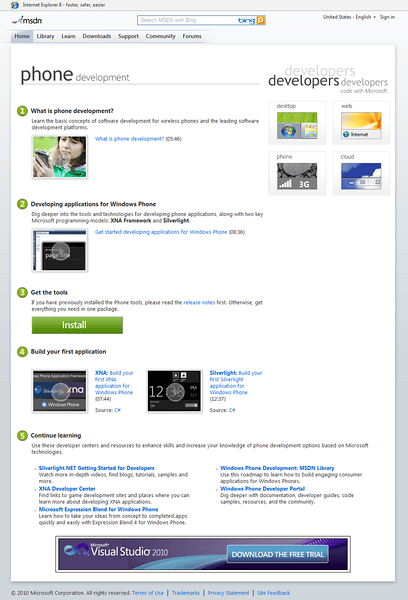
Task: Open the girl with phone video thumbnail
Action: (x=60, y=157)
